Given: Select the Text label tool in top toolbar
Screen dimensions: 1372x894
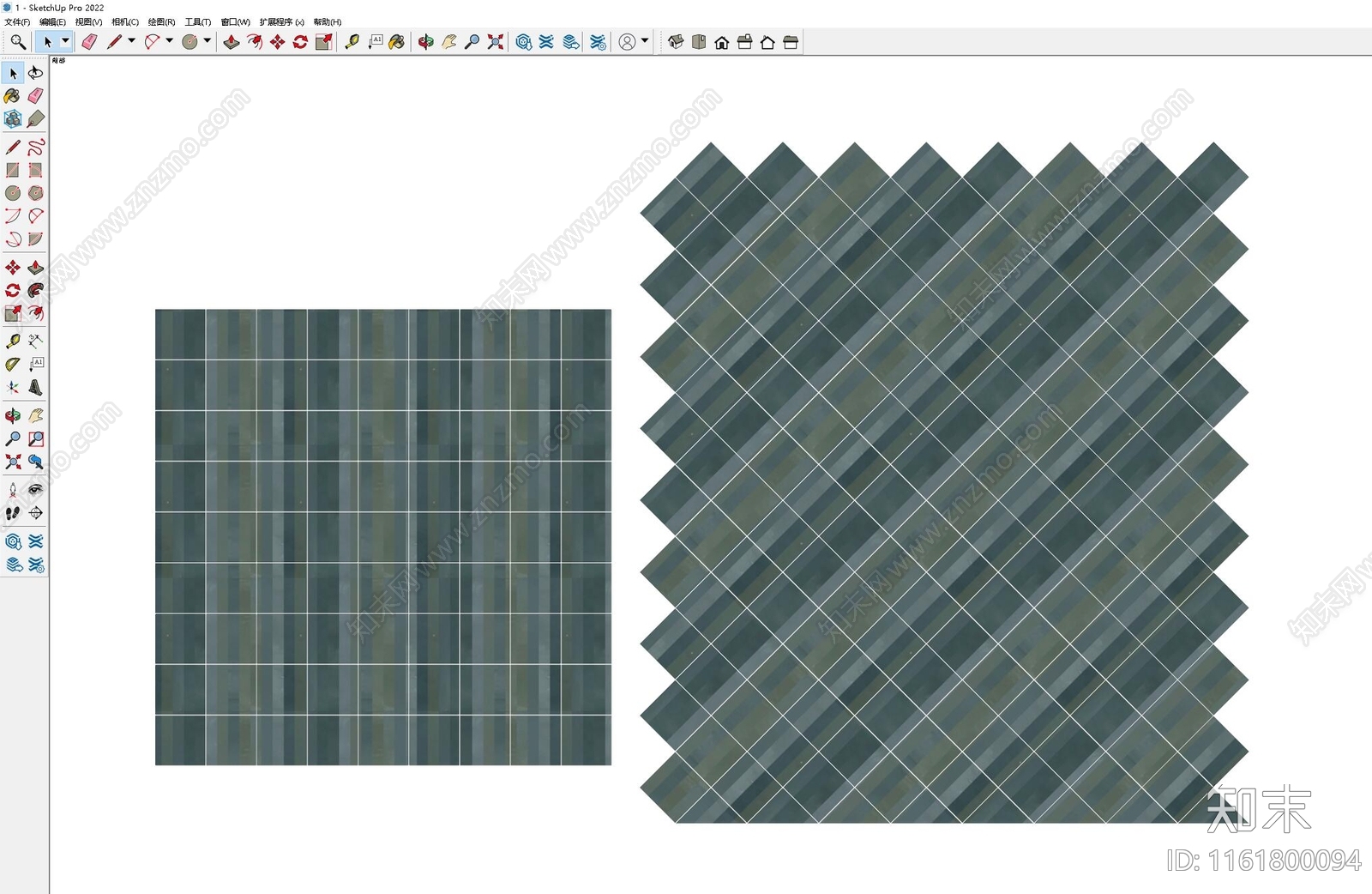Looking at the screenshot, I should click(375, 41).
